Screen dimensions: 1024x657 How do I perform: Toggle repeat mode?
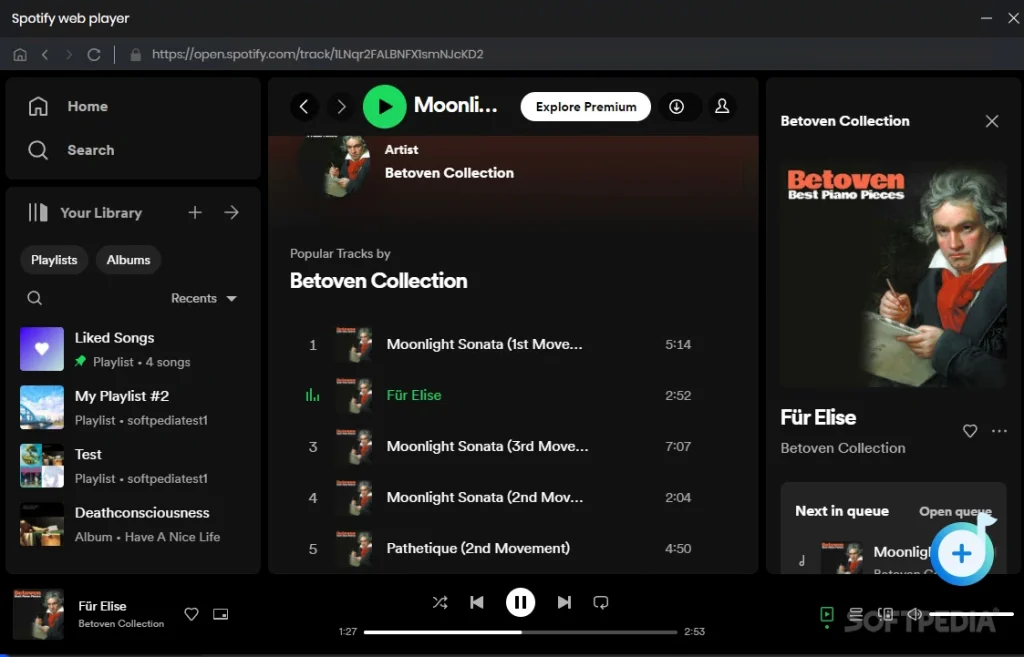point(599,602)
